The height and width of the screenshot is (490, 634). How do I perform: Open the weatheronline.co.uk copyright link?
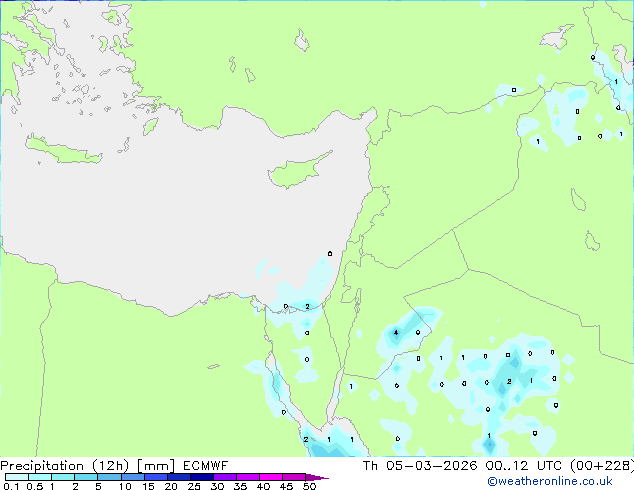[549, 481]
